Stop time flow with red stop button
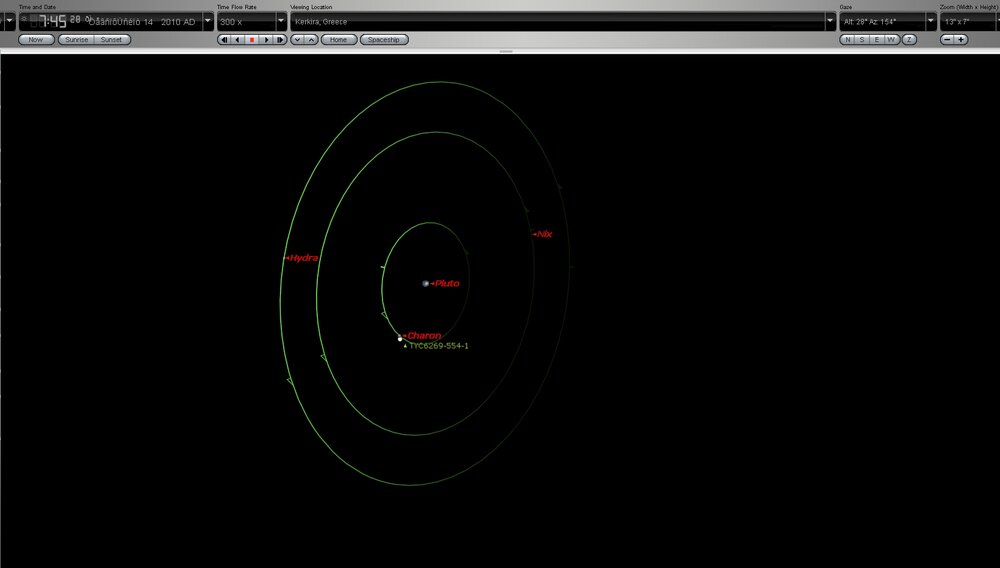Image resolution: width=1000 pixels, height=568 pixels. 252,40
